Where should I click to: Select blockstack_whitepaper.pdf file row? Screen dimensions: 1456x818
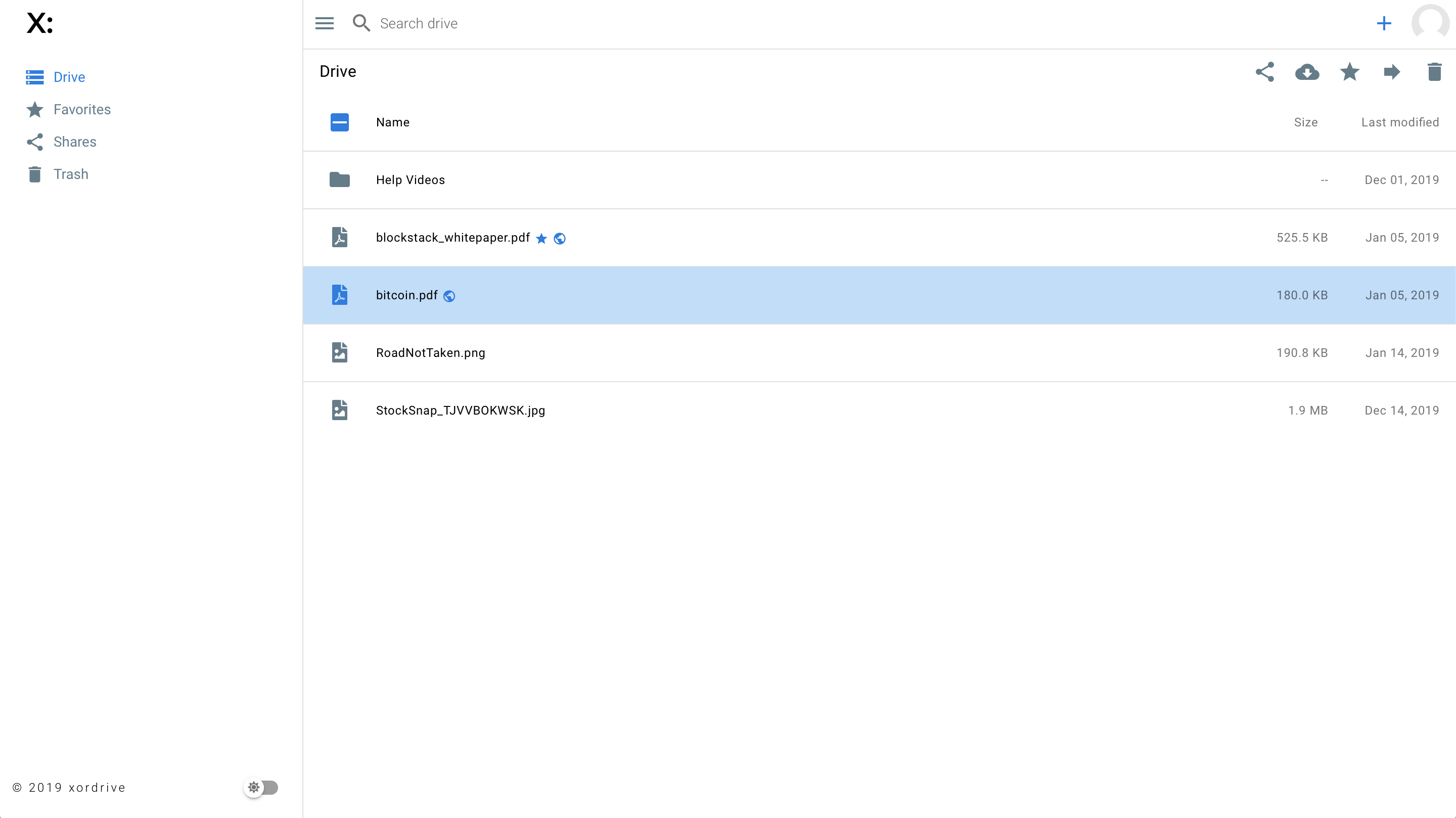453,238
